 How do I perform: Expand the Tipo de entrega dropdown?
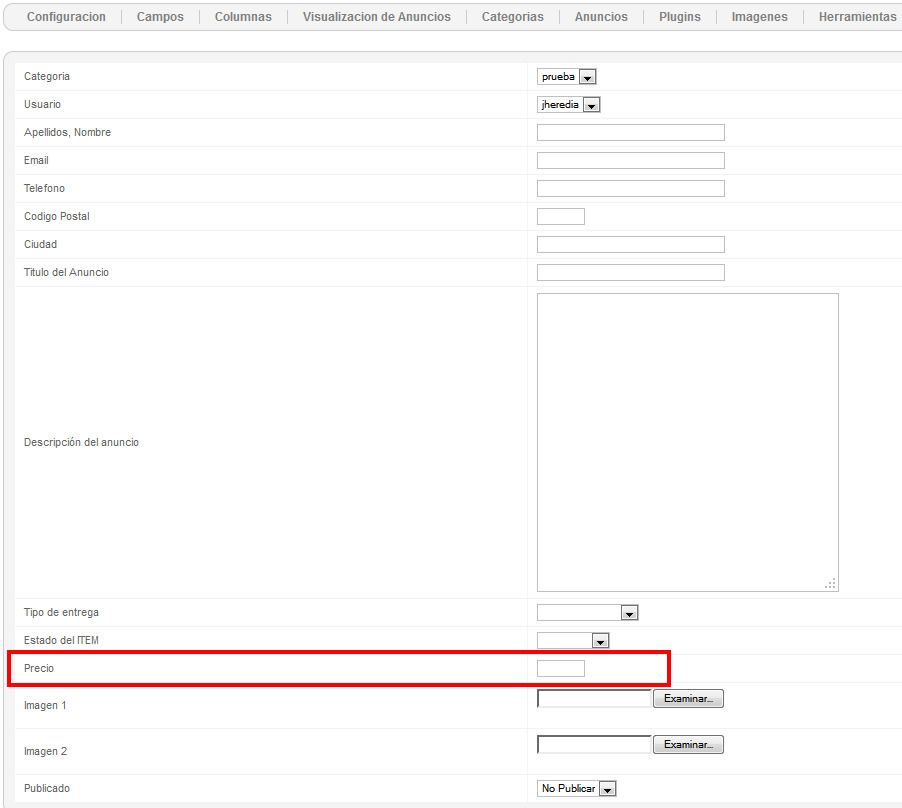click(587, 612)
